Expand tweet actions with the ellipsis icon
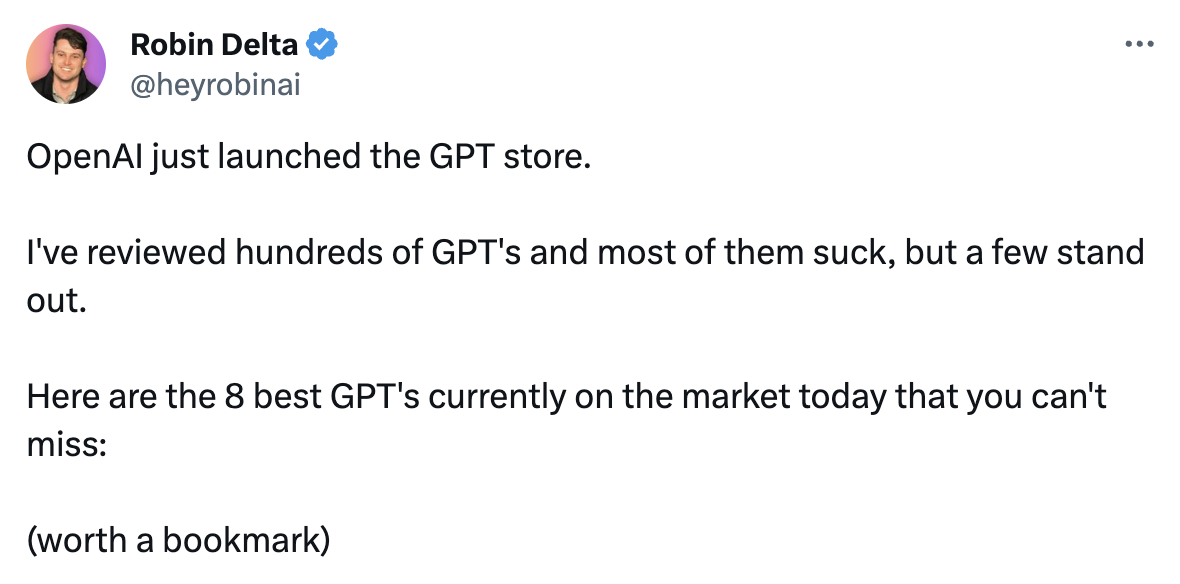Viewport: 1180px width, 584px height. (1140, 44)
